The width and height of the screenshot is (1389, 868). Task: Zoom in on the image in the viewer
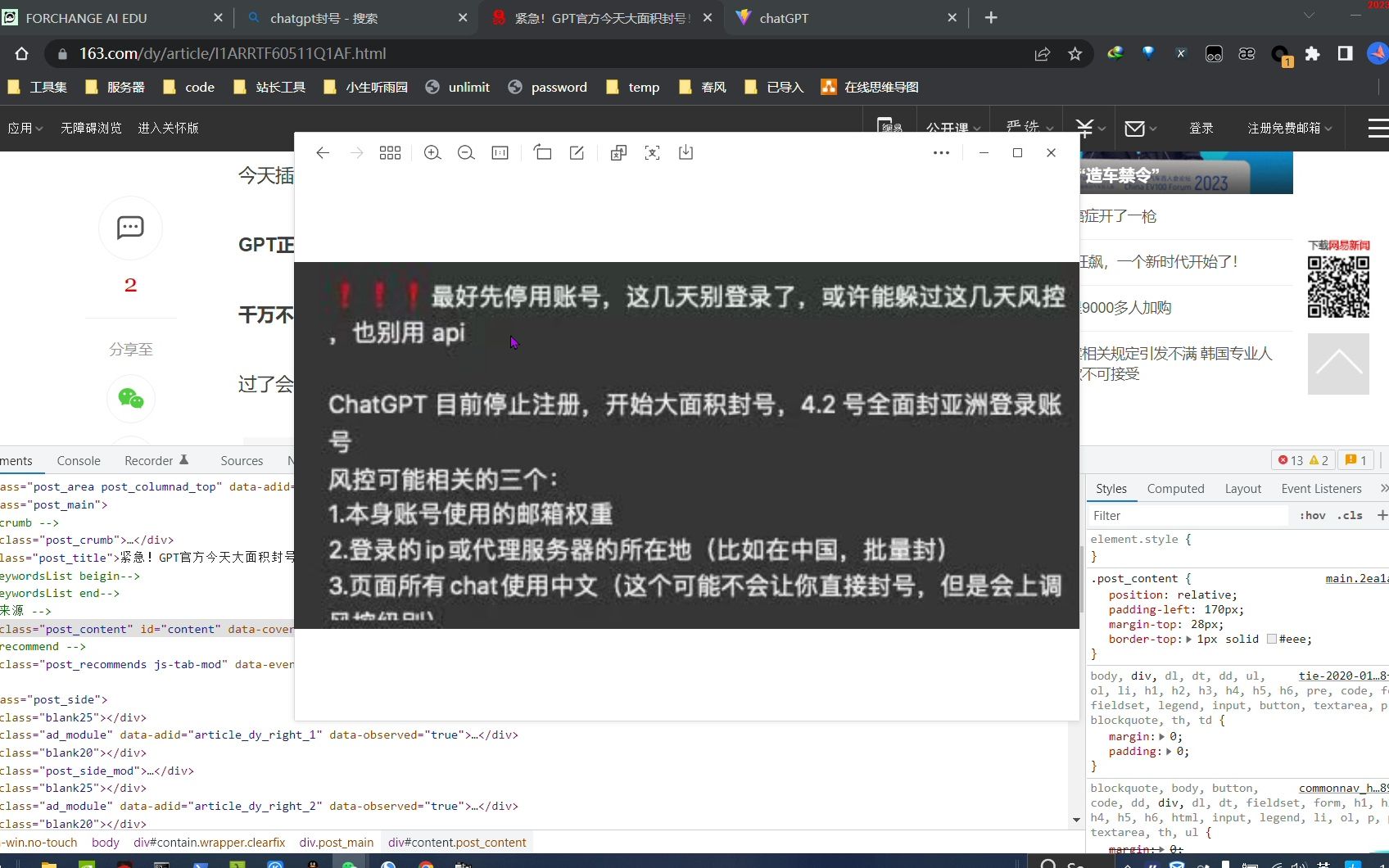coord(432,152)
